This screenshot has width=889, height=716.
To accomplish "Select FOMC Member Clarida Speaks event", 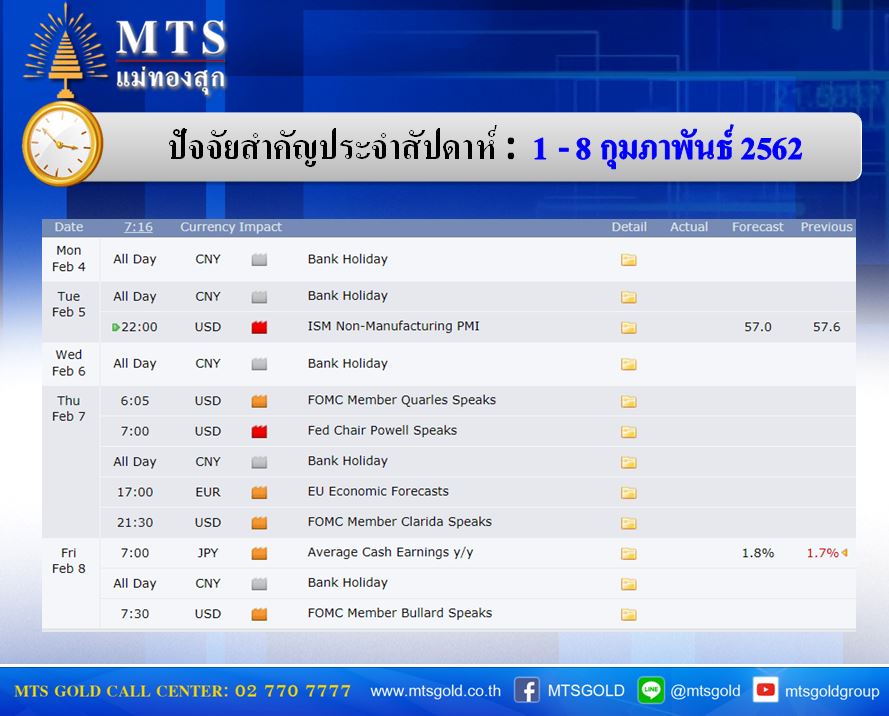I will [399, 522].
